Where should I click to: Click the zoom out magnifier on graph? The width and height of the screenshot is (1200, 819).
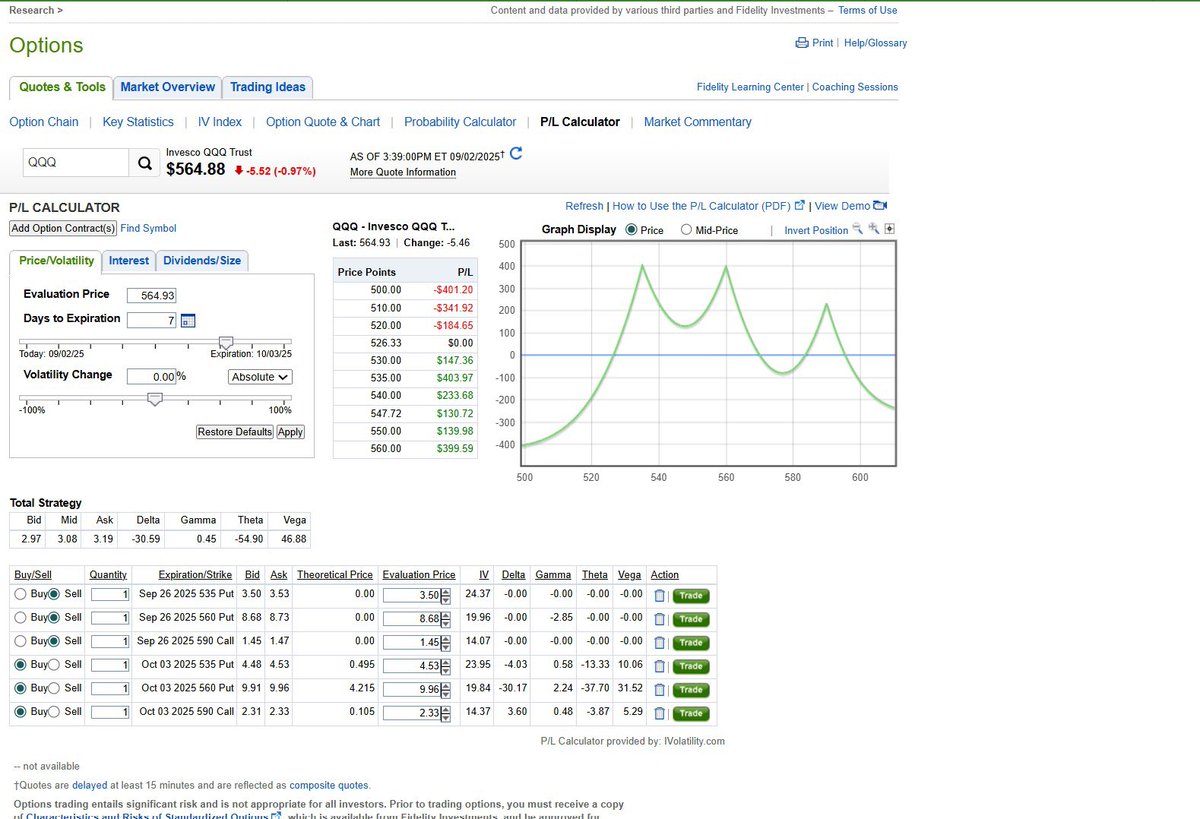857,229
